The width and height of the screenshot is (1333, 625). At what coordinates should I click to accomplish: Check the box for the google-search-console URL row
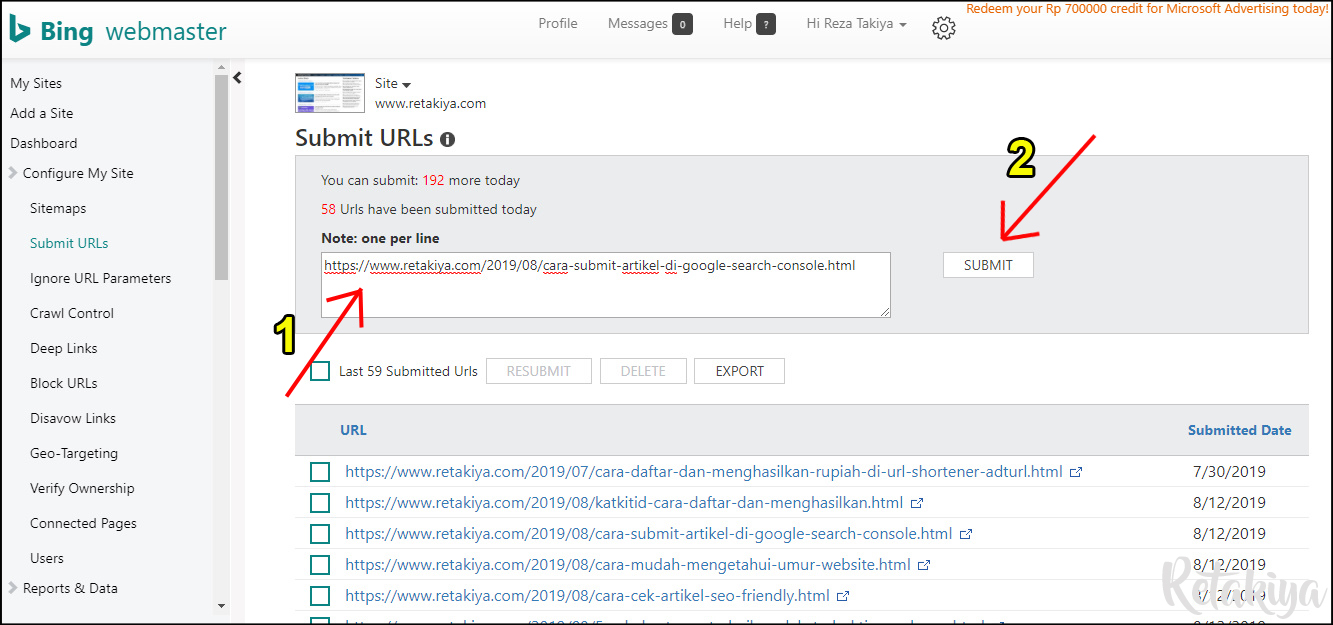pos(320,534)
